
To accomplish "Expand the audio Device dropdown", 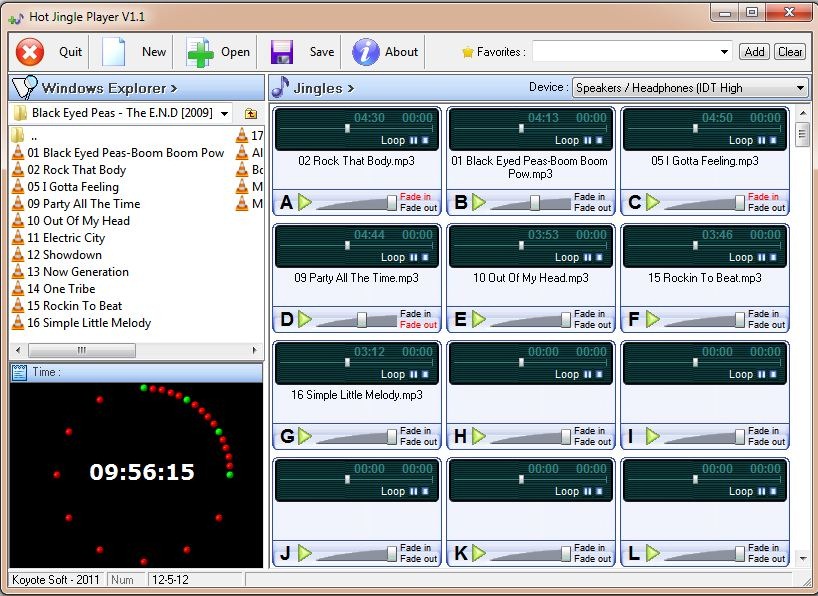I will (x=800, y=88).
